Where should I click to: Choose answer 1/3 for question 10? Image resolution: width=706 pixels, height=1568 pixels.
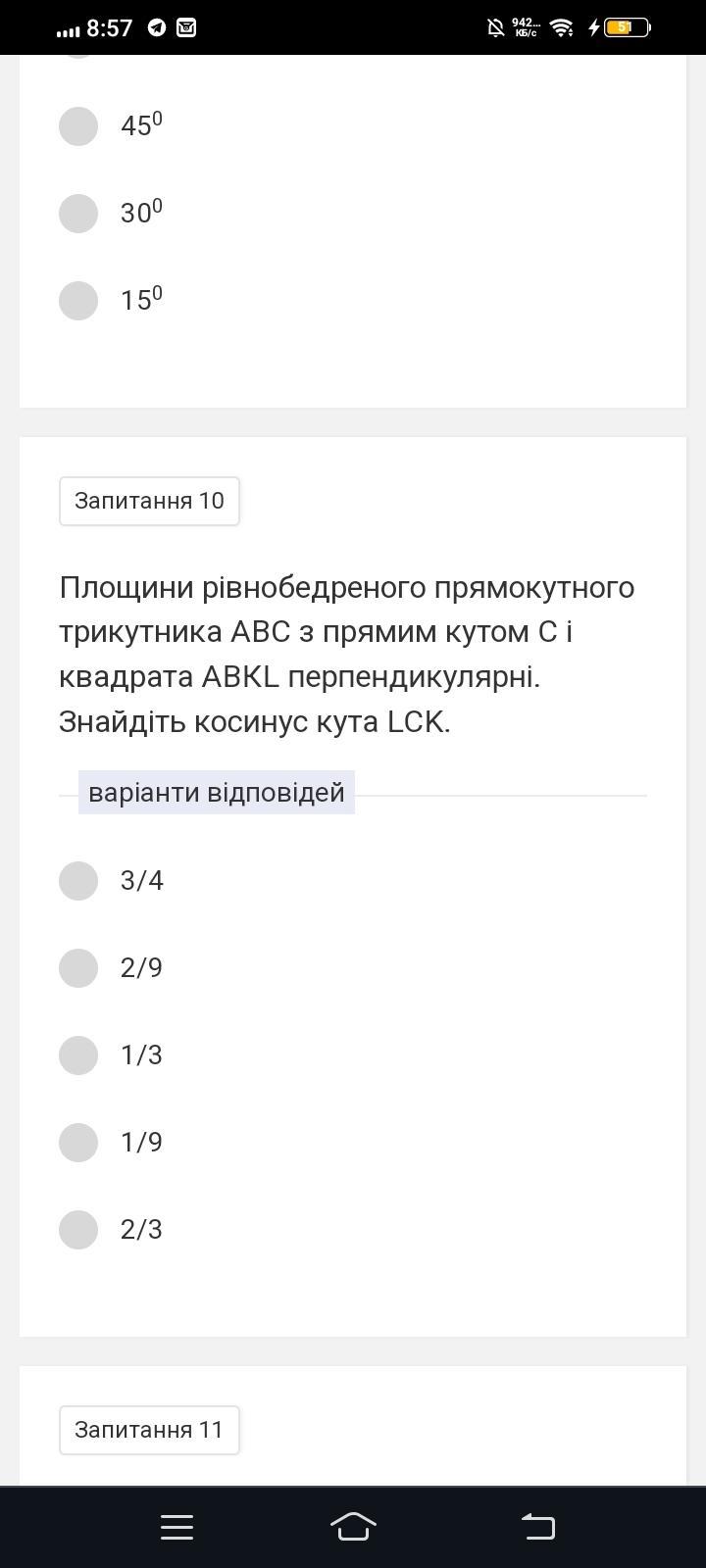click(x=78, y=1055)
